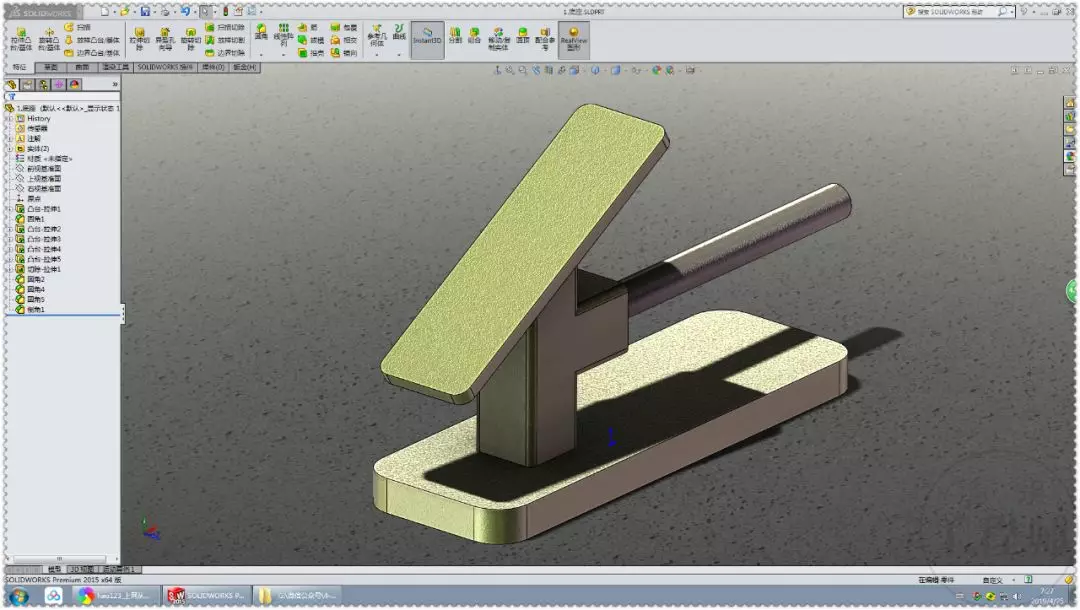Viewport: 1080px width, 610px height.
Task: Select the Lofted Boss/Base (放样凸台) tool
Action: pos(92,40)
